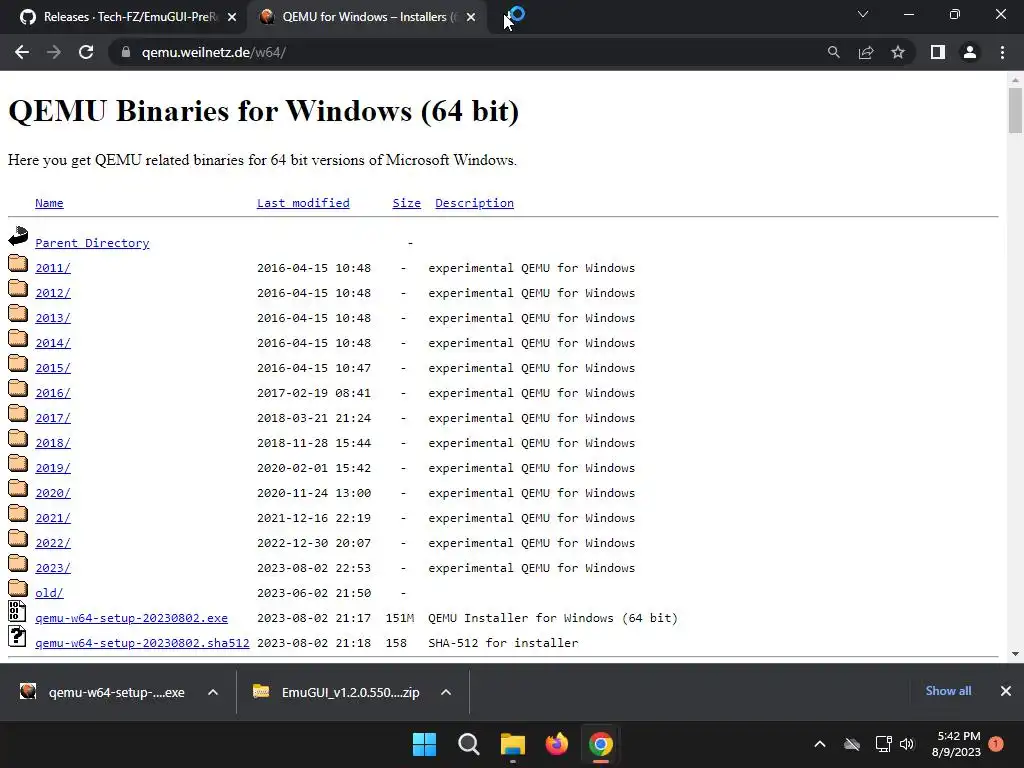Viewport: 1024px width, 768px height.
Task: Click the unknown file icon beside .sha512
Action: click(x=17, y=636)
